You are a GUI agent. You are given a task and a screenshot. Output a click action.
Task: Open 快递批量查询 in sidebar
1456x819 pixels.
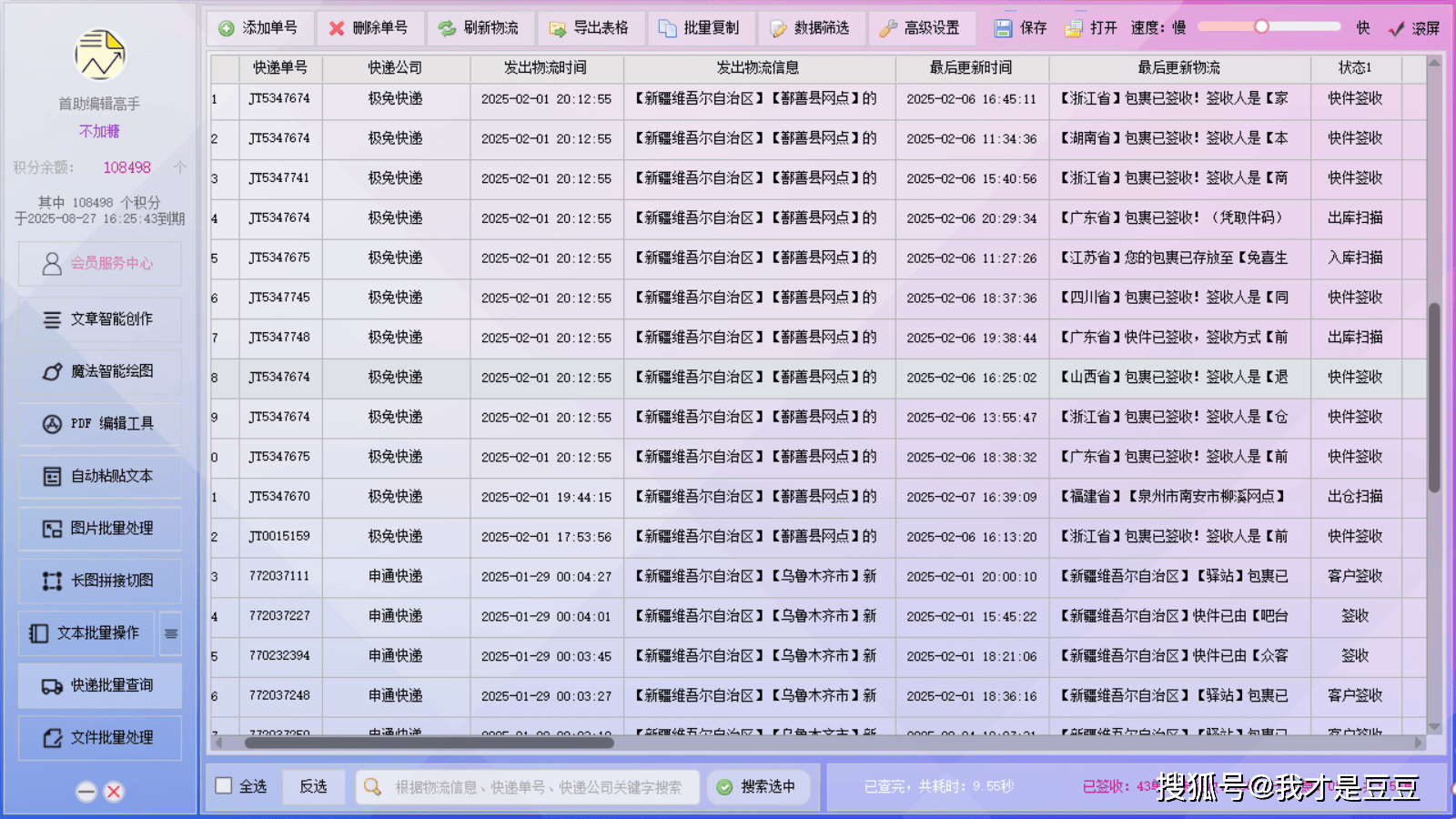[x=100, y=686]
